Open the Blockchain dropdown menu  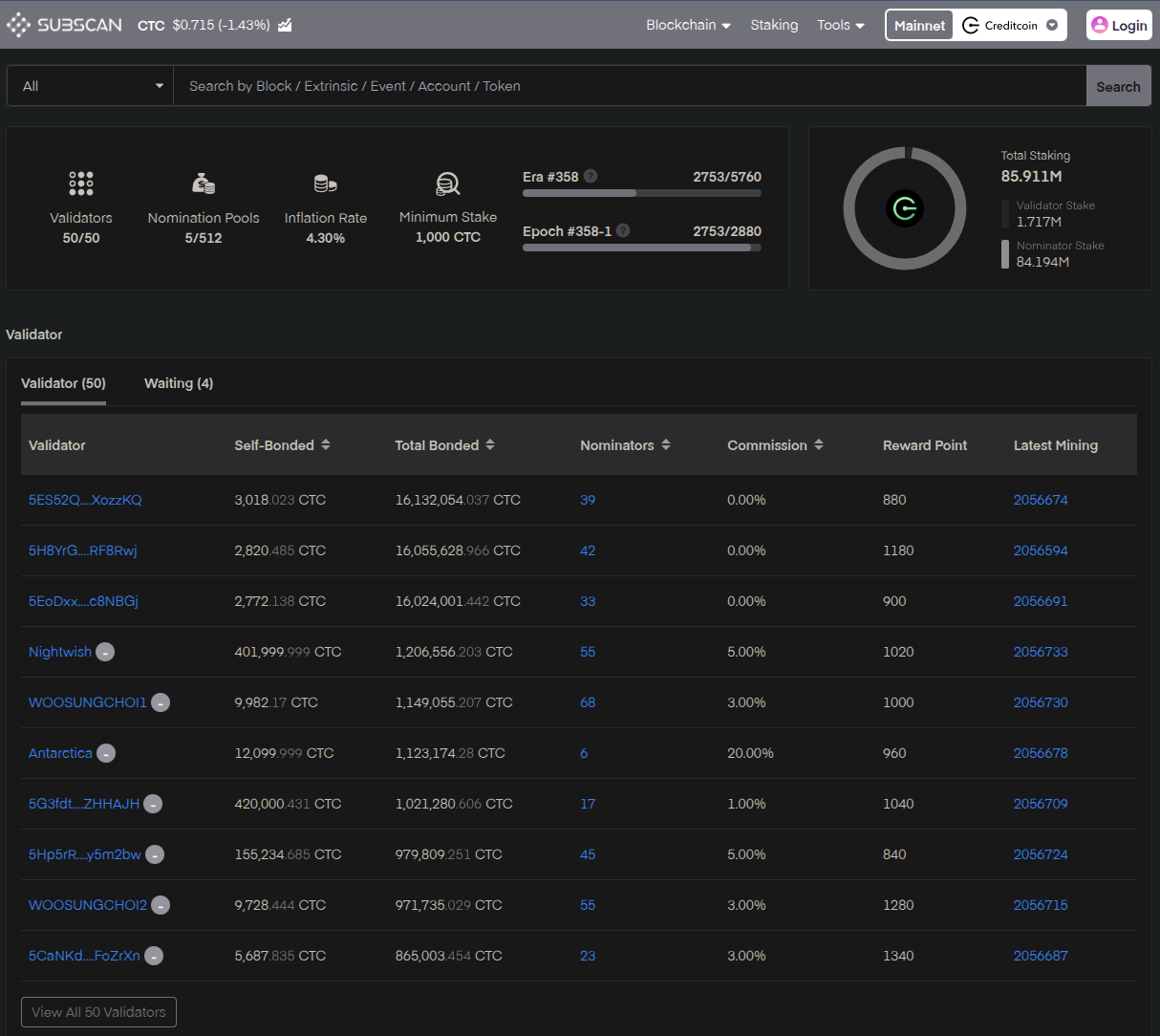tap(688, 25)
